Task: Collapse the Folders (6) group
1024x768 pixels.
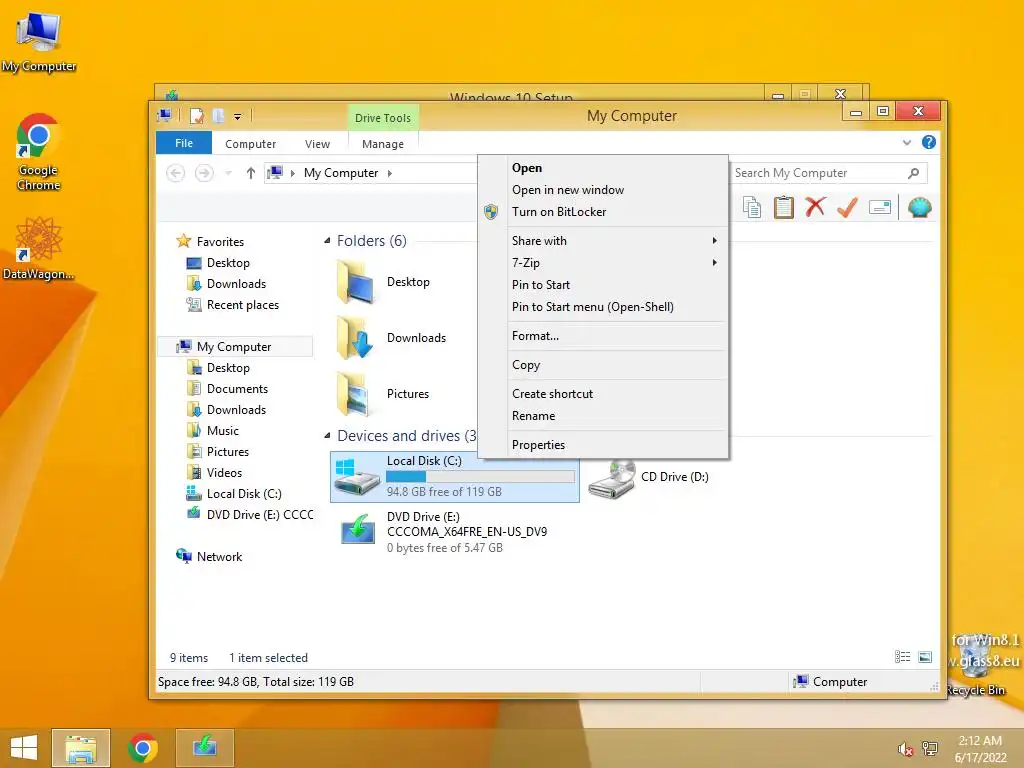Action: (327, 241)
